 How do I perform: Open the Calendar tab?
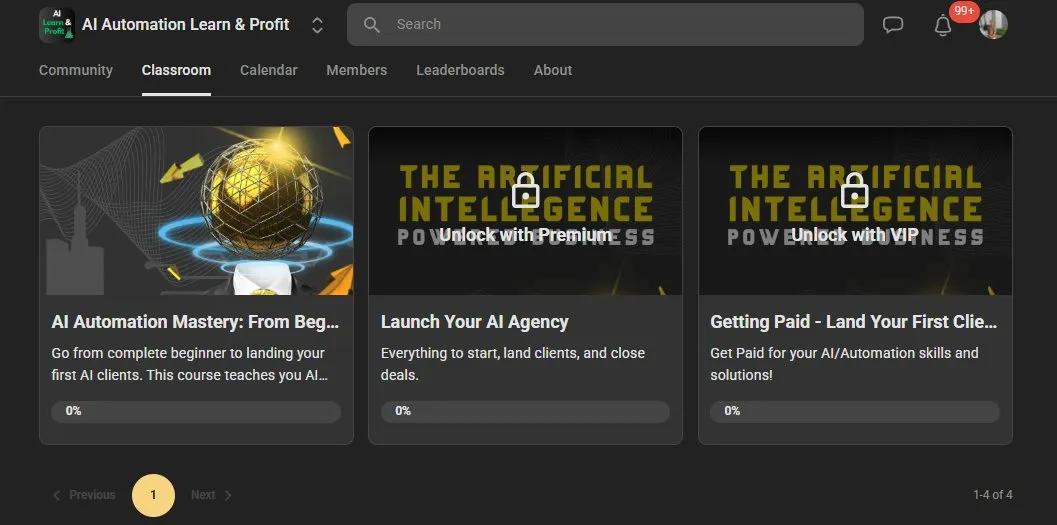pyautogui.click(x=268, y=70)
